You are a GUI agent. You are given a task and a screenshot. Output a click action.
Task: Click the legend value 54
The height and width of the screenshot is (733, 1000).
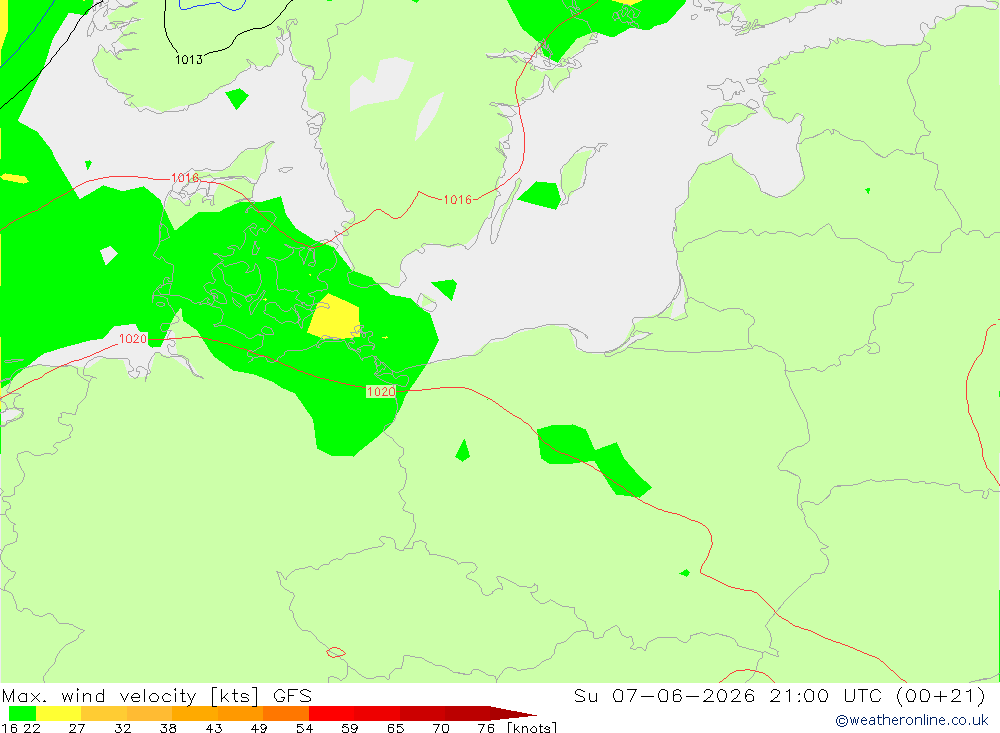[304, 728]
